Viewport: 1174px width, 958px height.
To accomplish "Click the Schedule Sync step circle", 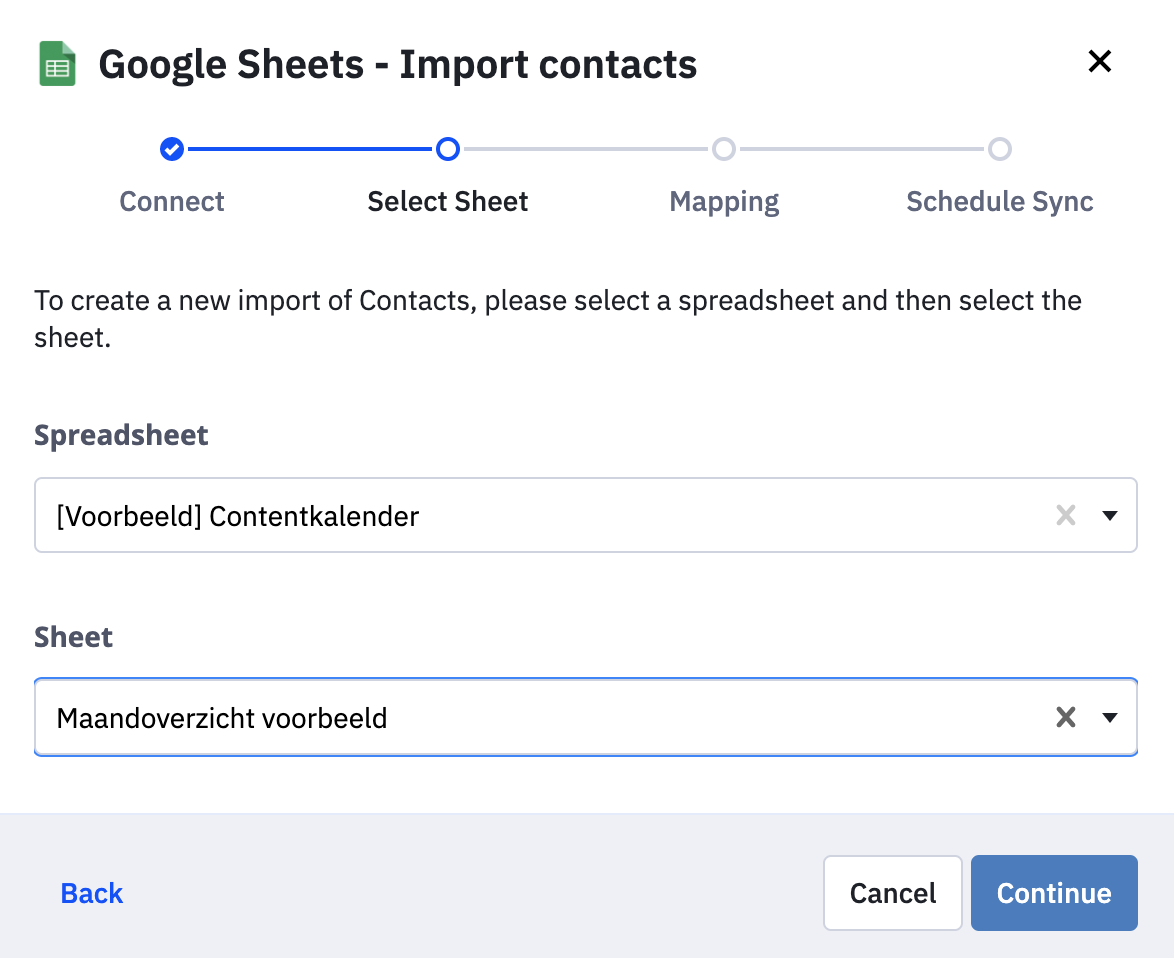I will click(1000, 149).
